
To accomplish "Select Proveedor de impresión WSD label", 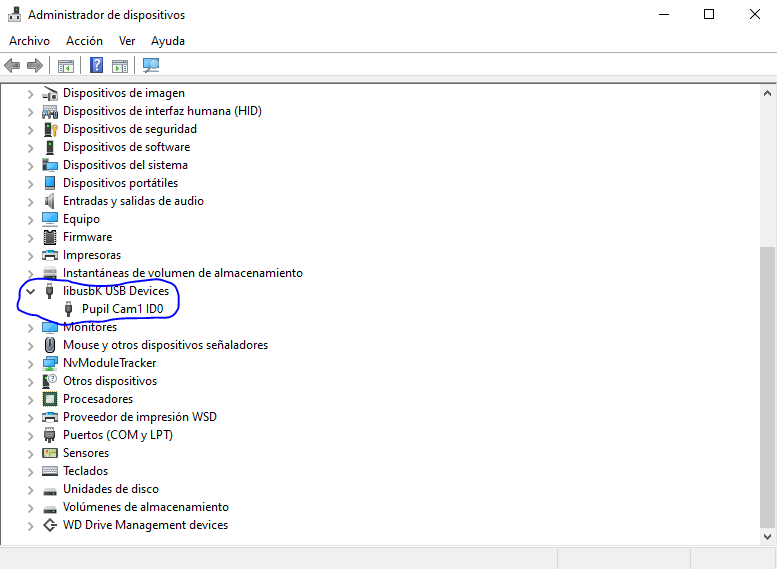I will tap(139, 417).
